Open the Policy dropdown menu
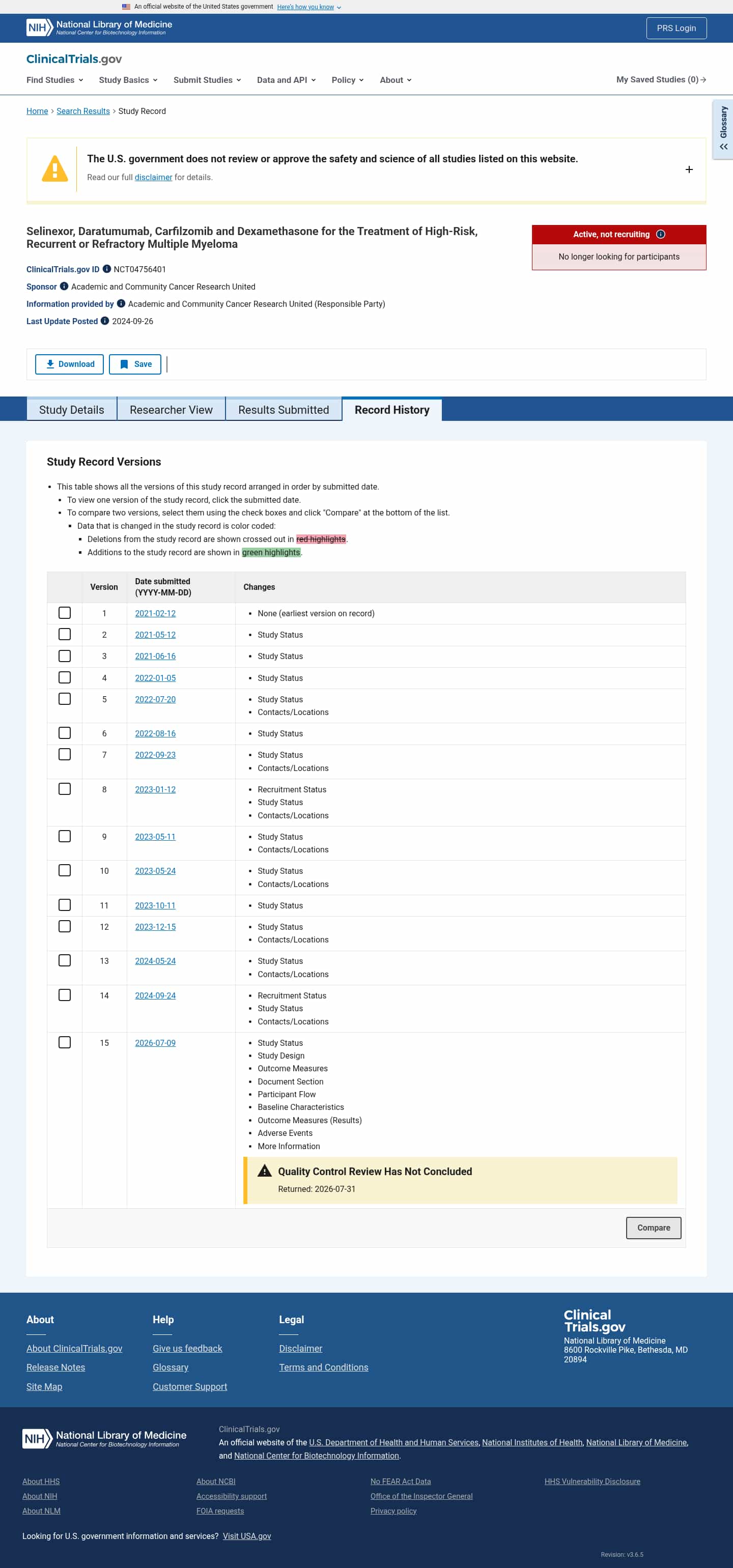 pyautogui.click(x=348, y=80)
